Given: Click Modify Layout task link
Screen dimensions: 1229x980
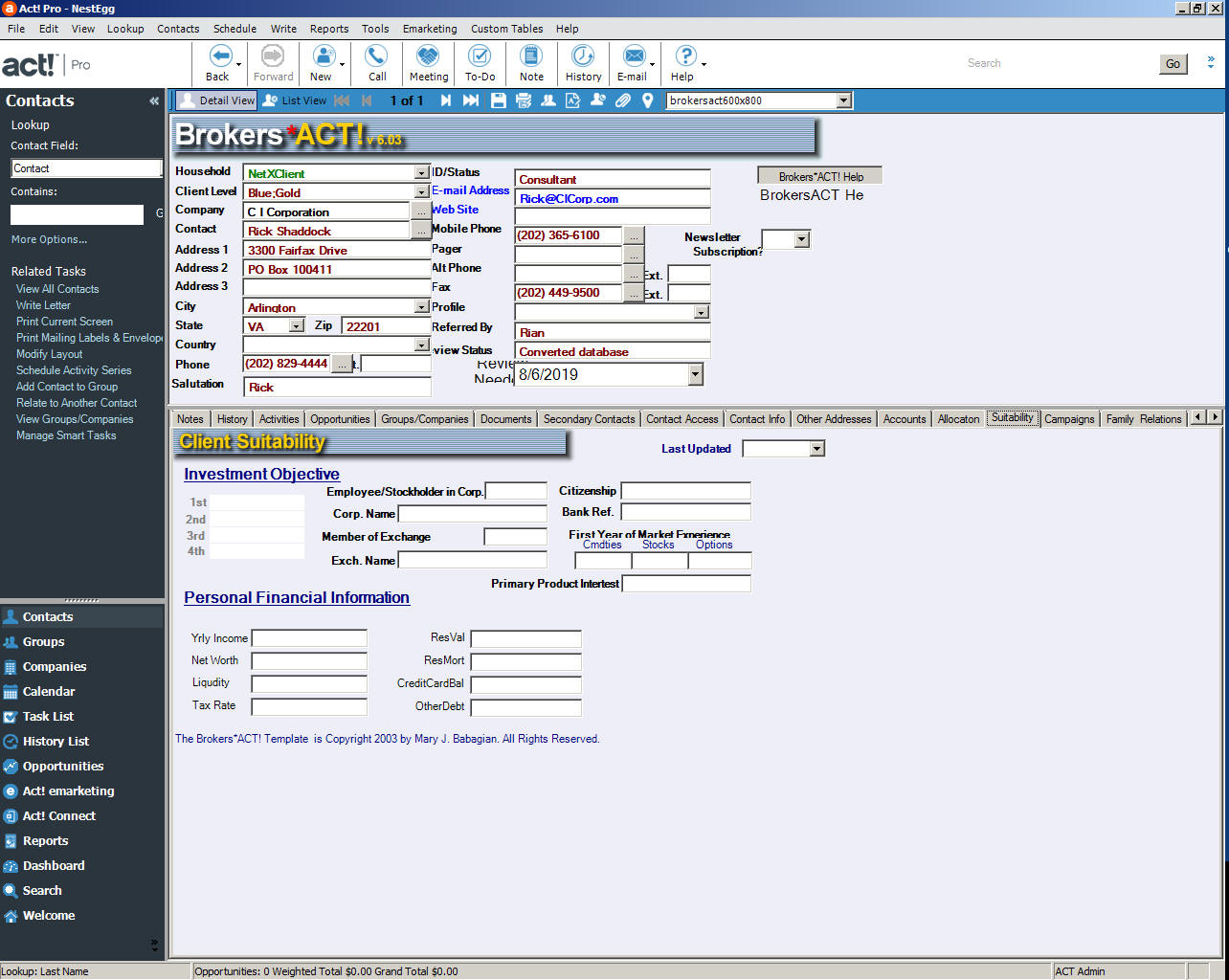Looking at the screenshot, I should click(x=49, y=354).
